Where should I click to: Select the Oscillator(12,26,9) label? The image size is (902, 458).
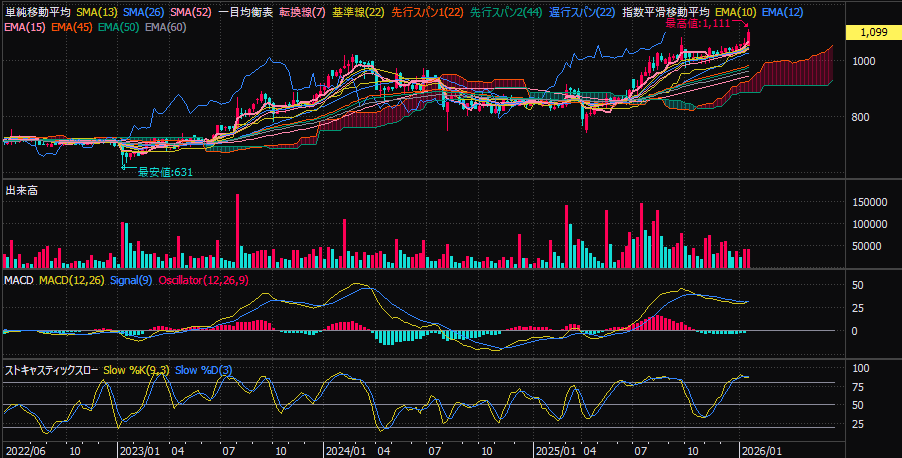pyautogui.click(x=204, y=280)
